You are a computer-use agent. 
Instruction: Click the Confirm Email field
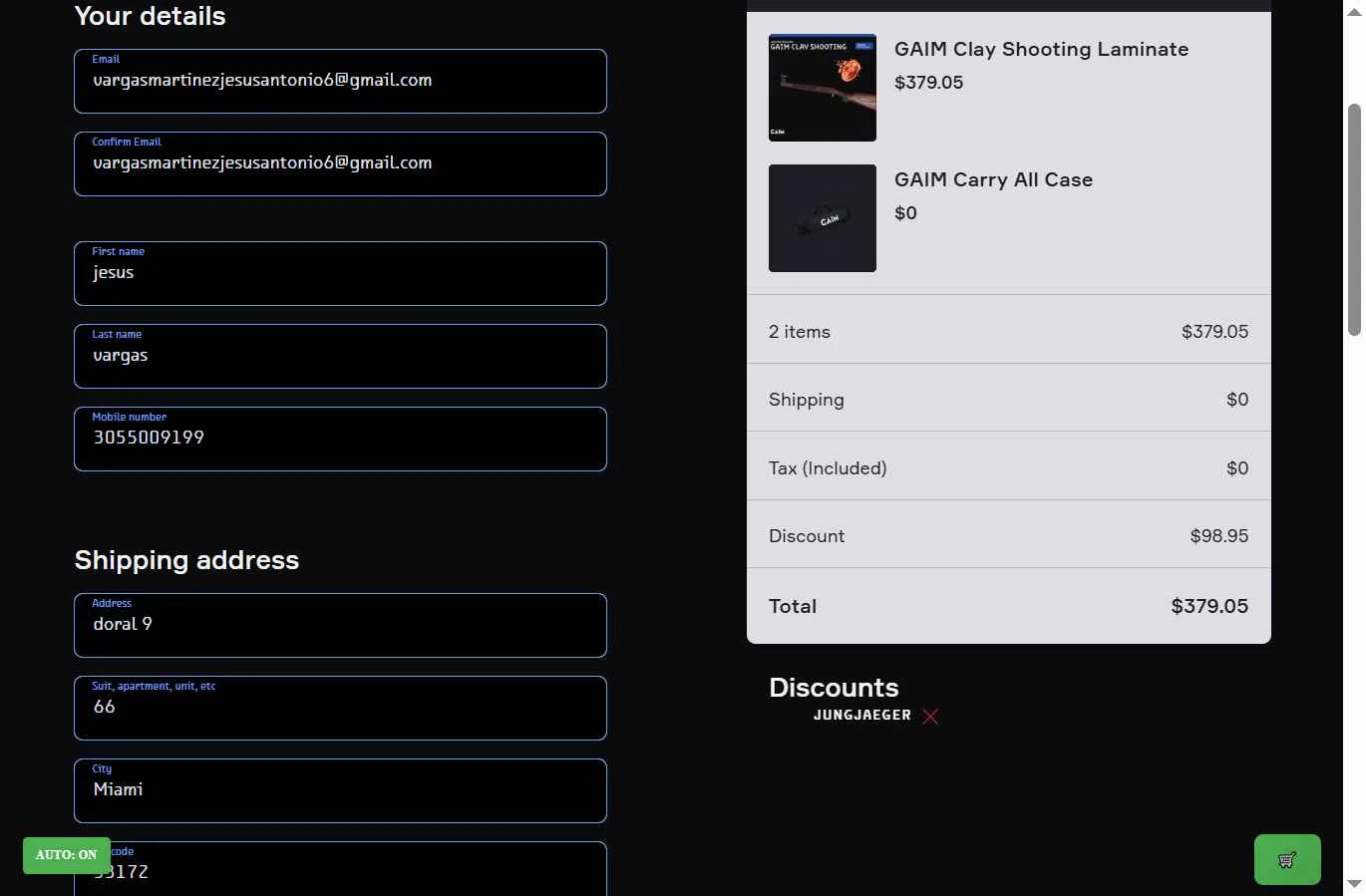[x=340, y=163]
